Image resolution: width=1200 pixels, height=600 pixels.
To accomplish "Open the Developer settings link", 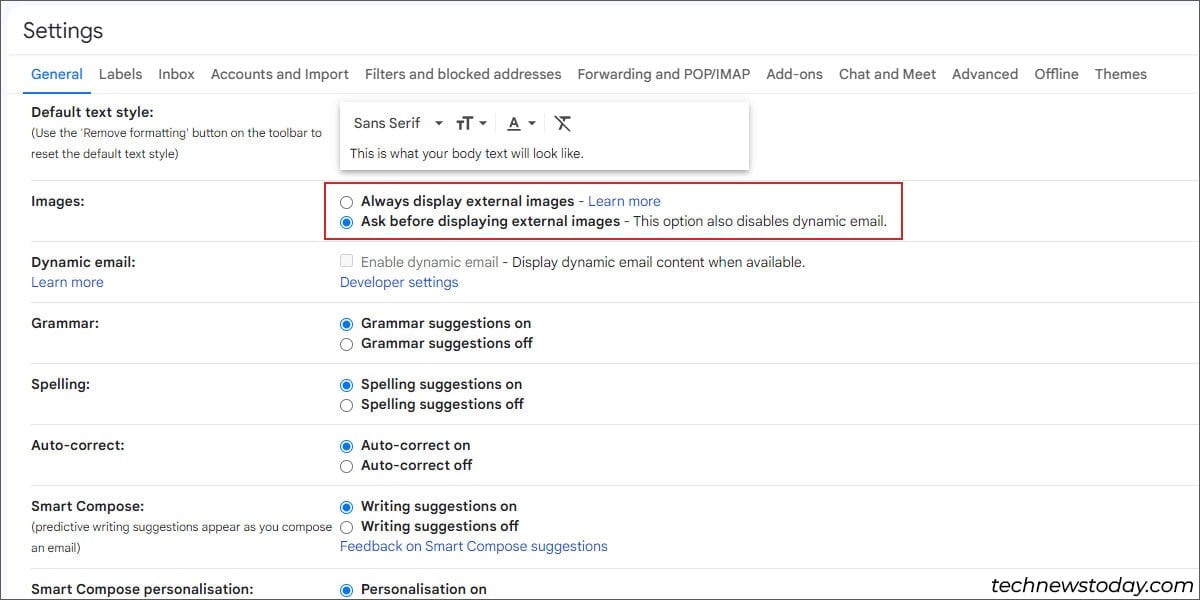I will tap(399, 282).
